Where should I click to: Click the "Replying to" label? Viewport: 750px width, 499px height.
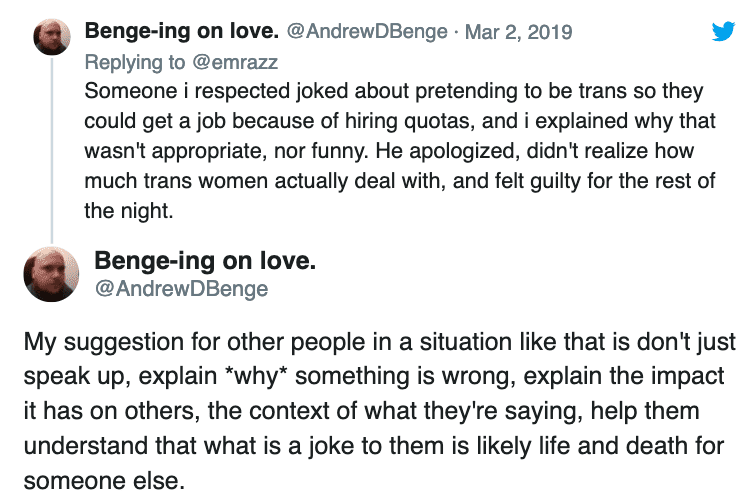(x=135, y=61)
